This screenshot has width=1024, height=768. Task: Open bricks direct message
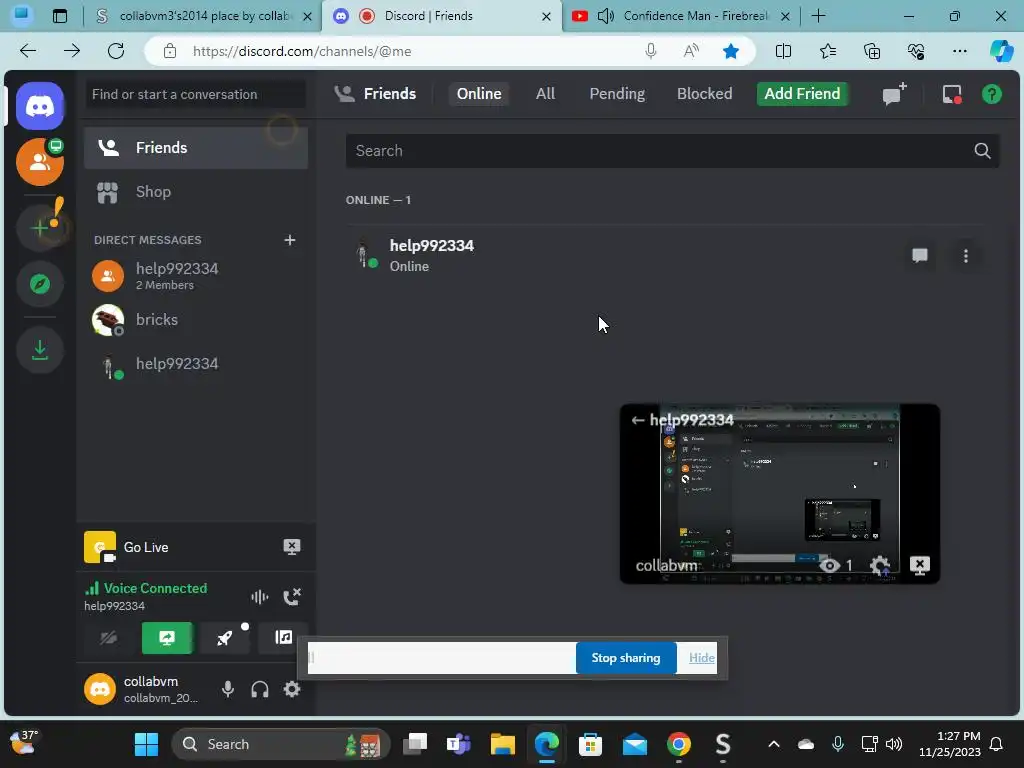tap(196, 319)
